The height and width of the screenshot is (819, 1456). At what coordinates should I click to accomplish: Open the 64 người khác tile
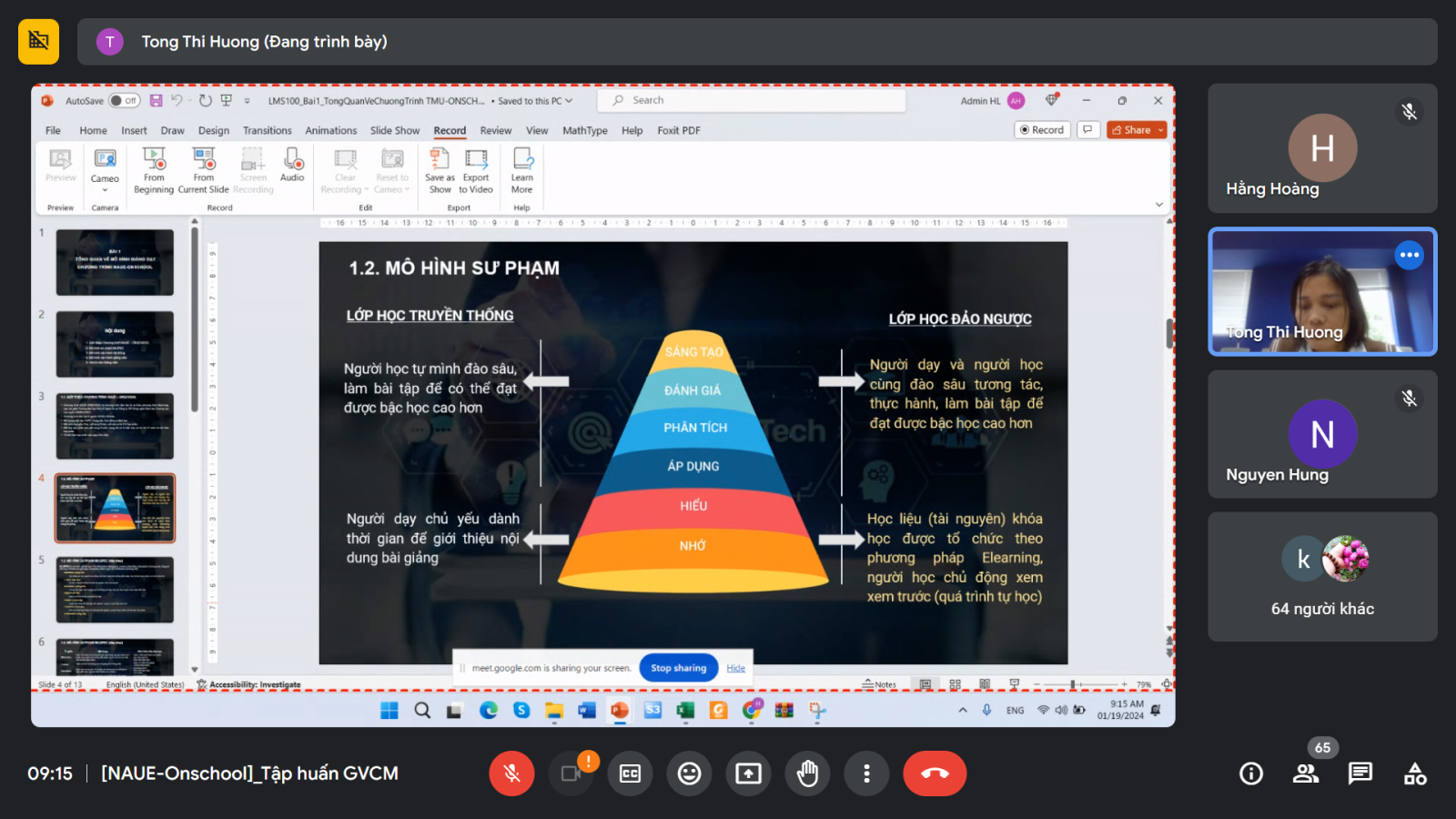click(x=1322, y=577)
